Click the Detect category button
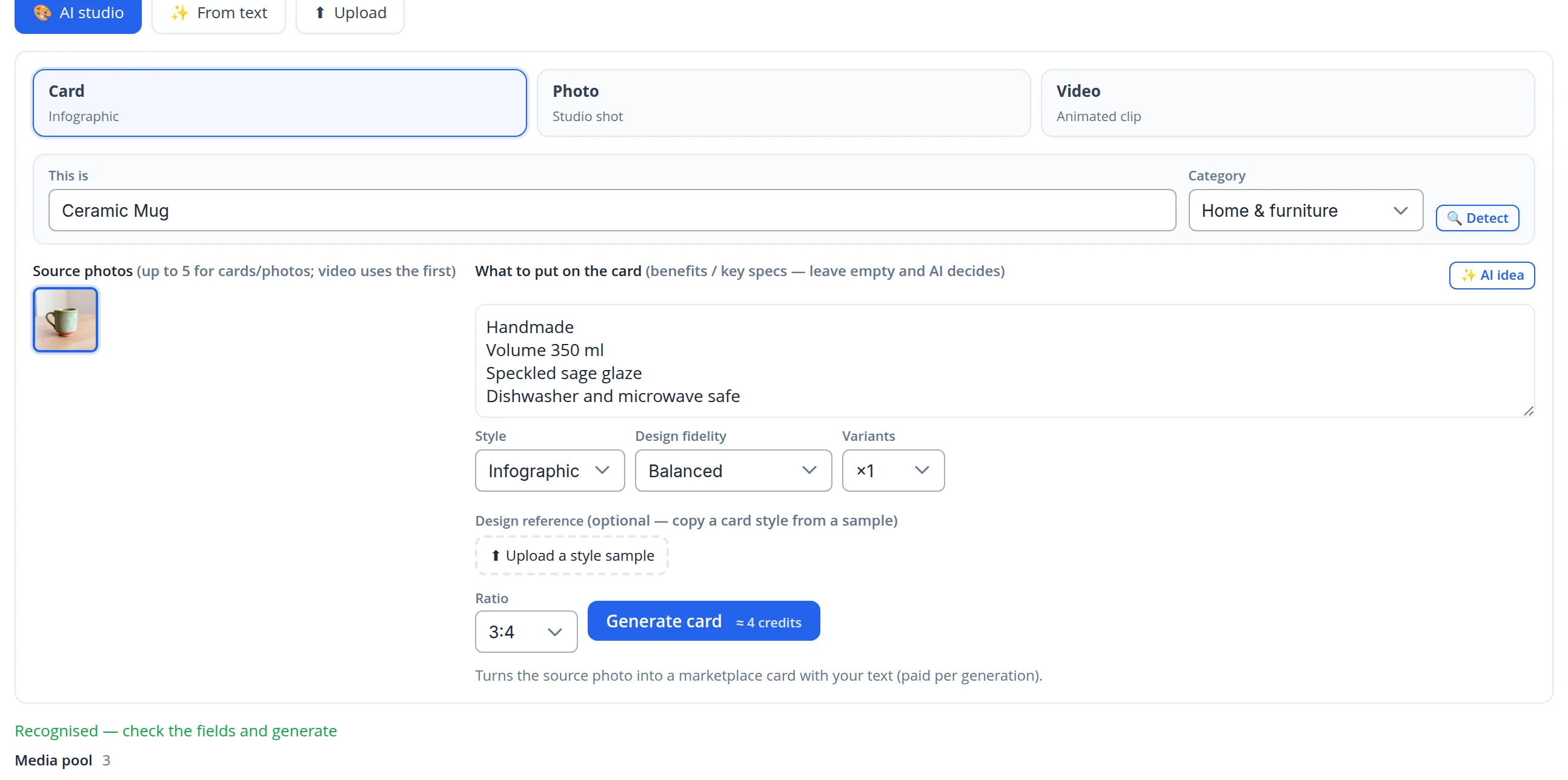 1477,219
